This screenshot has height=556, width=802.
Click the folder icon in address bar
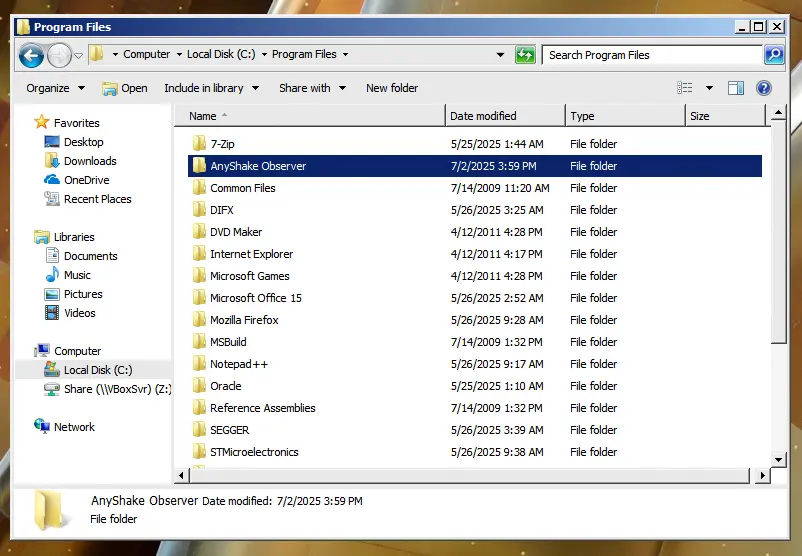click(x=97, y=54)
